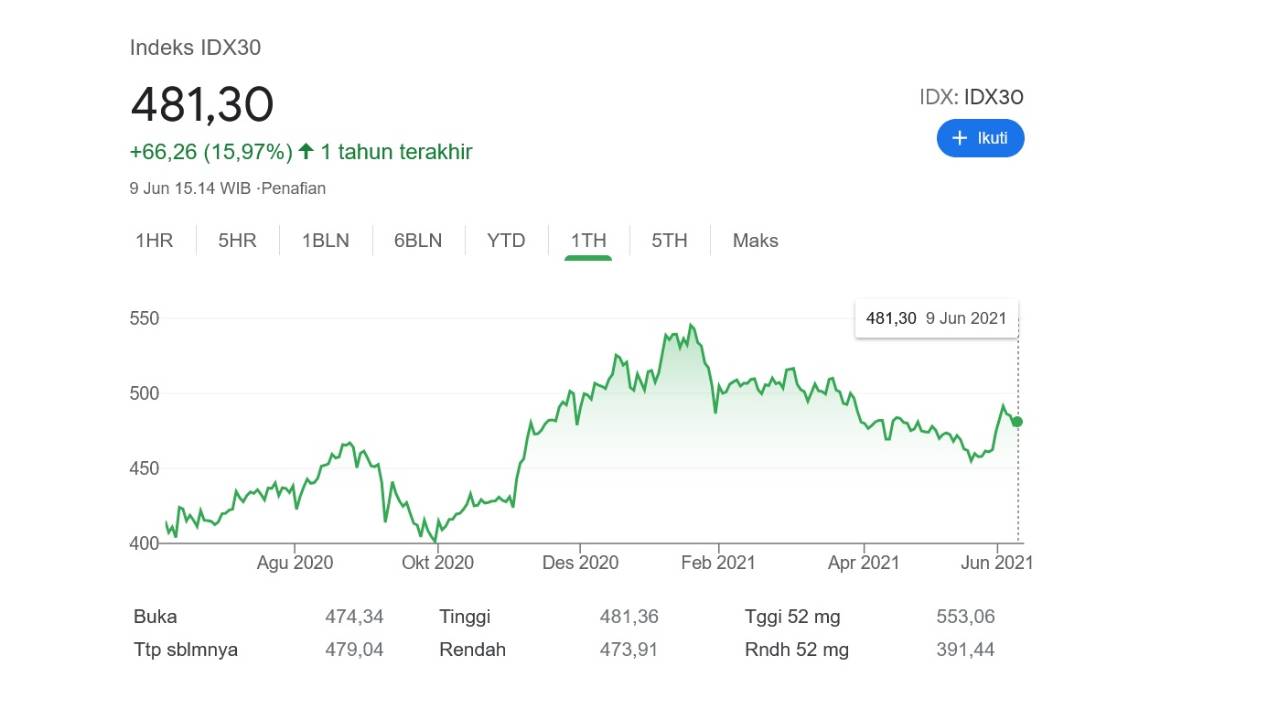Click the plus icon inside Ikuti button
The image size is (1280, 720).
click(x=960, y=138)
